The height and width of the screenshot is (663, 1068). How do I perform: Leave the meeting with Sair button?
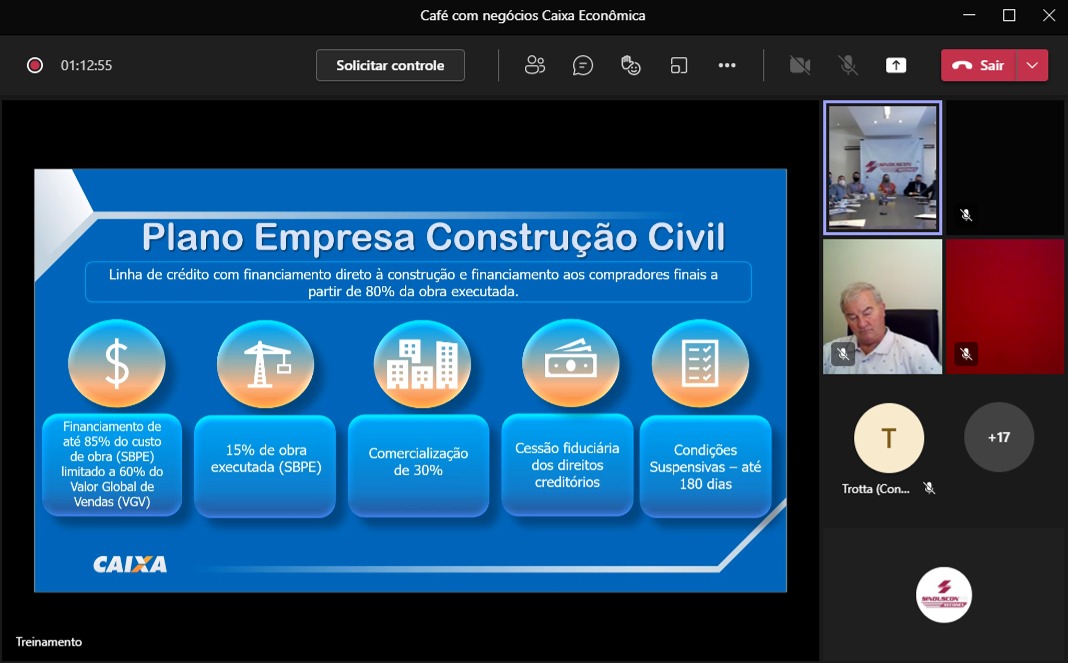(x=979, y=65)
